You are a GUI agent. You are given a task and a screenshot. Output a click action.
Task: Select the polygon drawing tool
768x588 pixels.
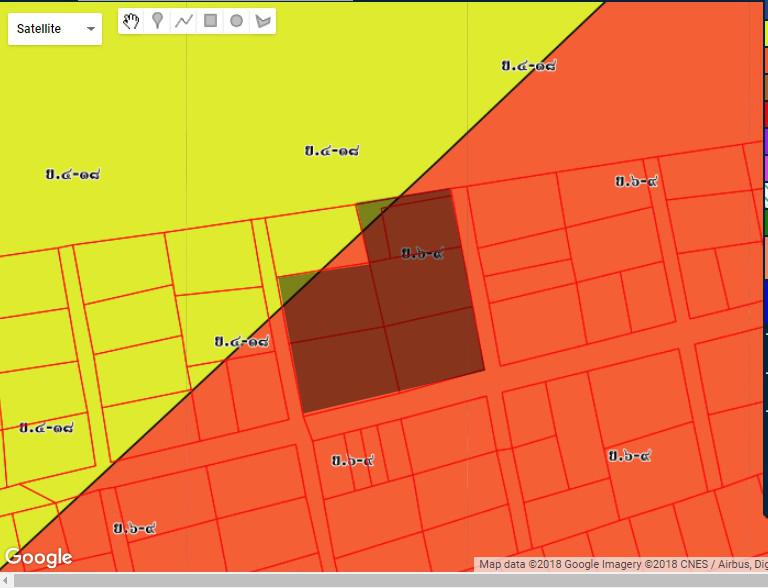point(263,21)
